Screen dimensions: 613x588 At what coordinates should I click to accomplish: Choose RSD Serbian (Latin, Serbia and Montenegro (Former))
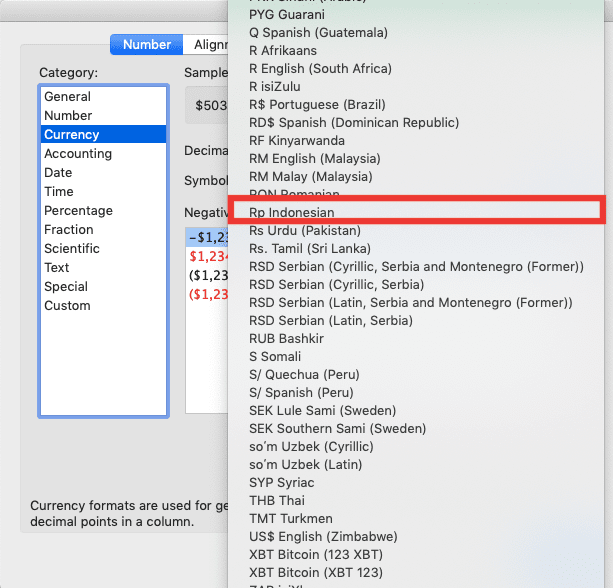point(416,302)
